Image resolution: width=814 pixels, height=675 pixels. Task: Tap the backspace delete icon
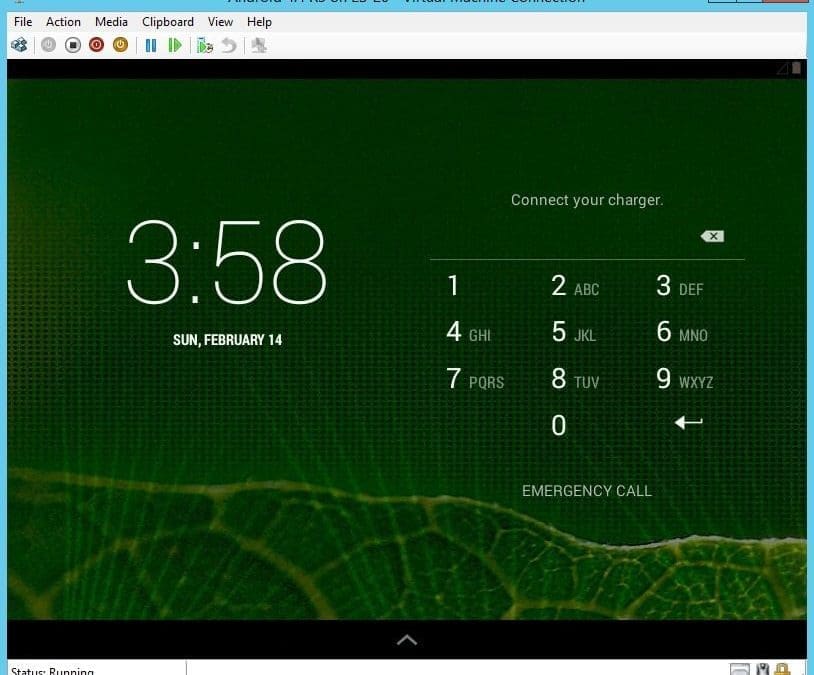coord(712,236)
